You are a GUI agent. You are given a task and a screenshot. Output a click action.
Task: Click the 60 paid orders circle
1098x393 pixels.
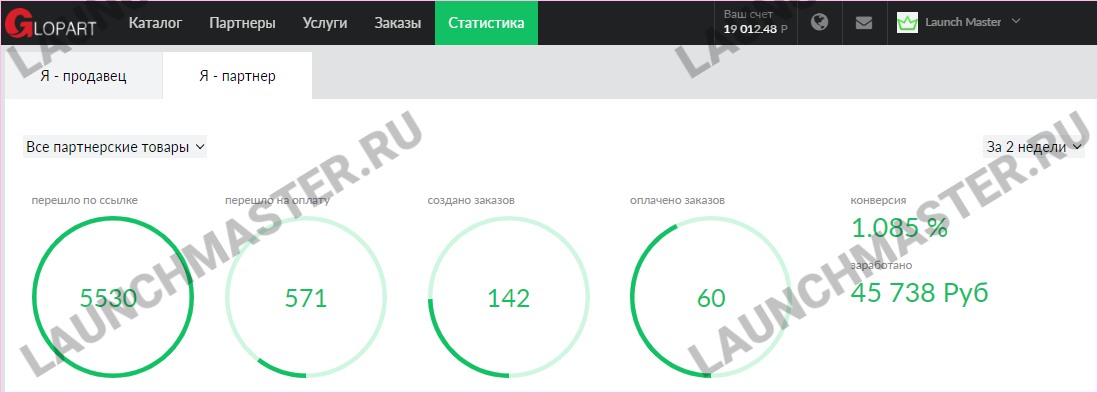click(x=711, y=297)
